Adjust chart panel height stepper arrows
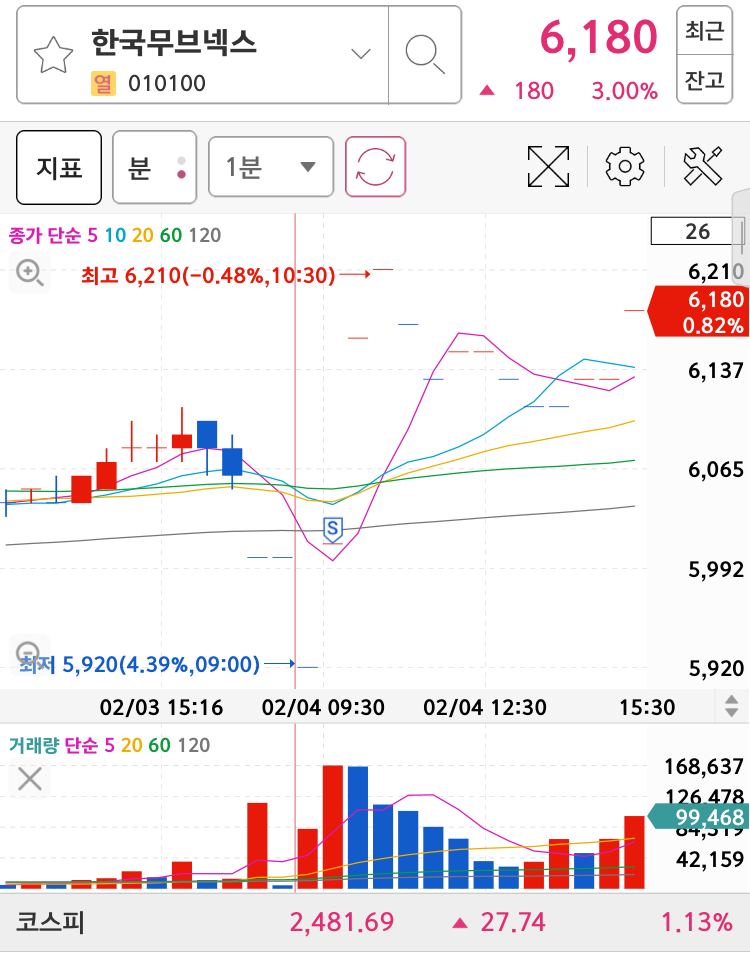Screen dimensions: 750x958 tap(731, 706)
